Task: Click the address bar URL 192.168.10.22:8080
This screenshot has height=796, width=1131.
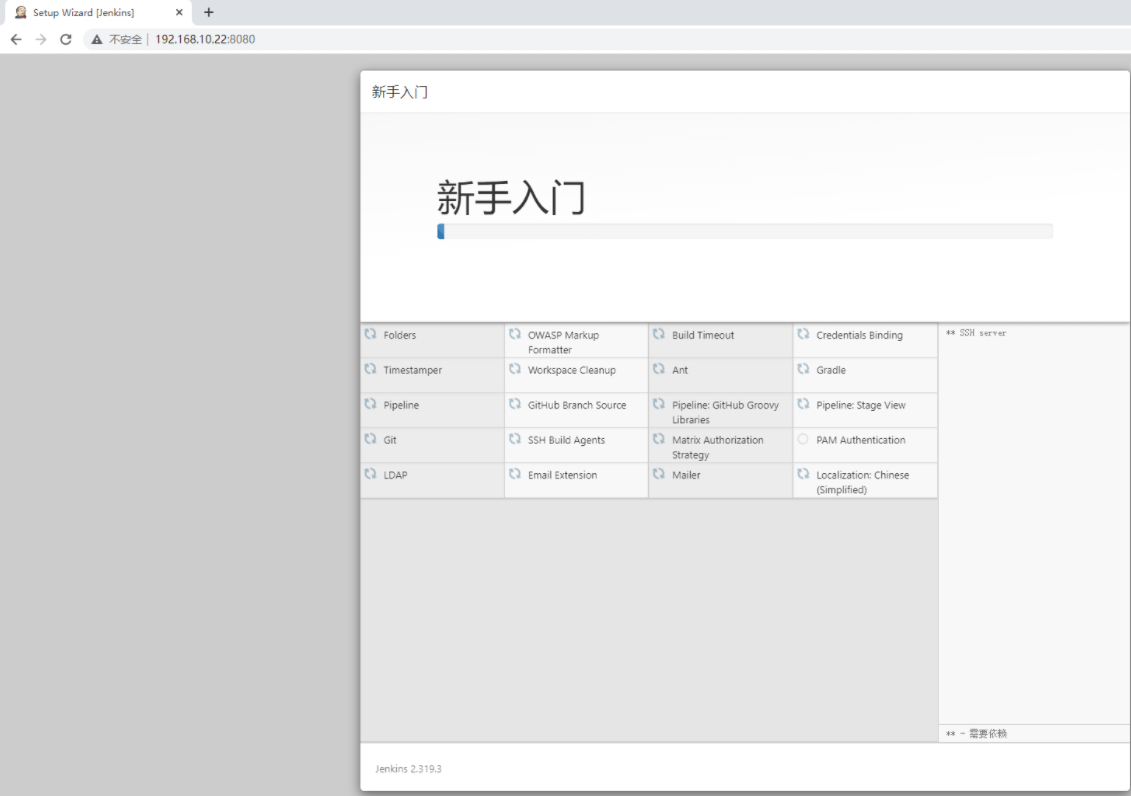Action: click(x=205, y=39)
